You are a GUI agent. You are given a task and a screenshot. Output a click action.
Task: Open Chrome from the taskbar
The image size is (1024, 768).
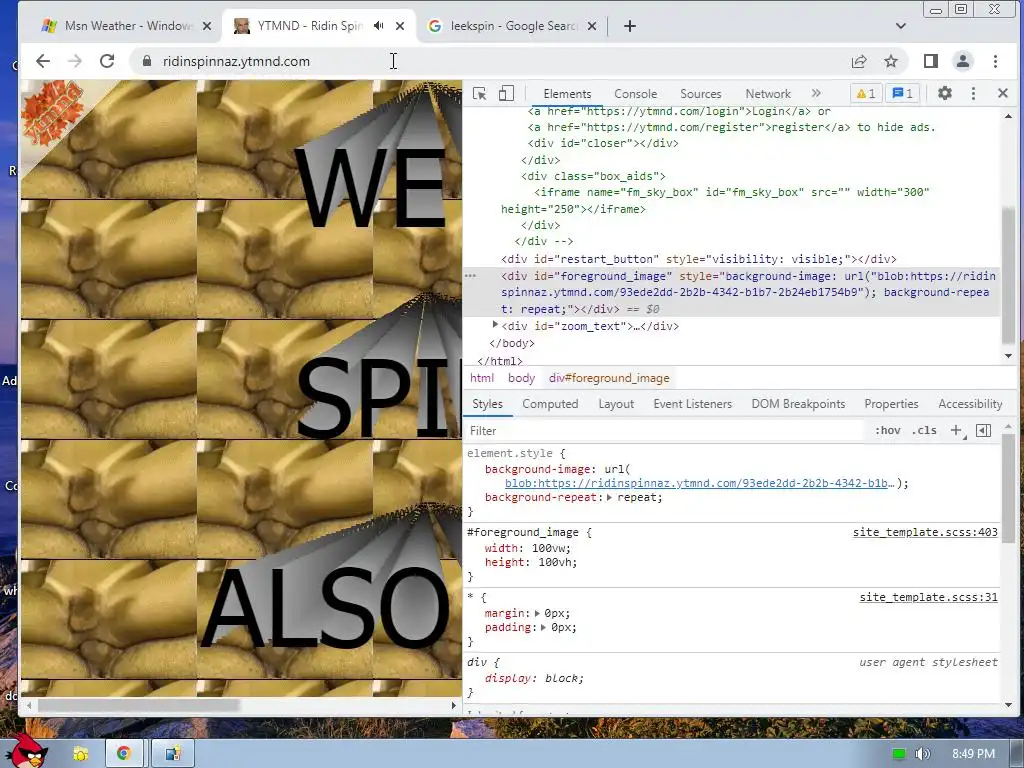click(x=123, y=754)
